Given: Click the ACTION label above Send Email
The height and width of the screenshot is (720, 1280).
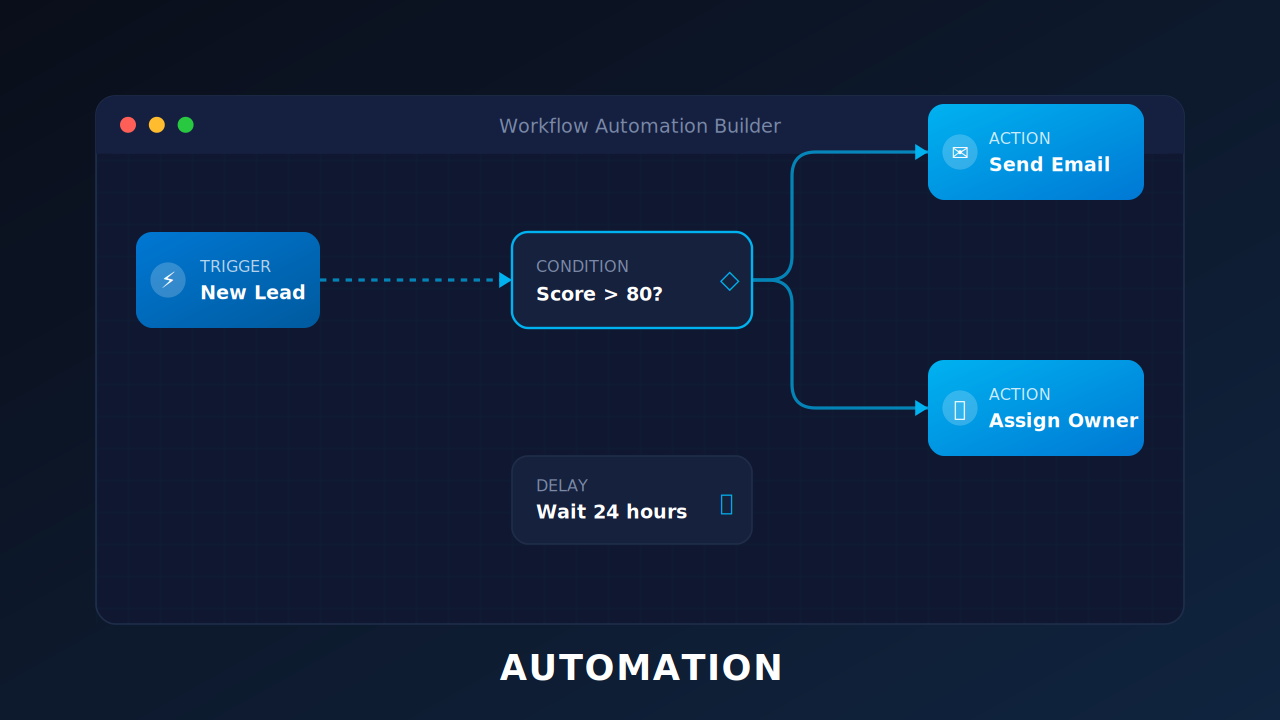Looking at the screenshot, I should (x=1020, y=139).
